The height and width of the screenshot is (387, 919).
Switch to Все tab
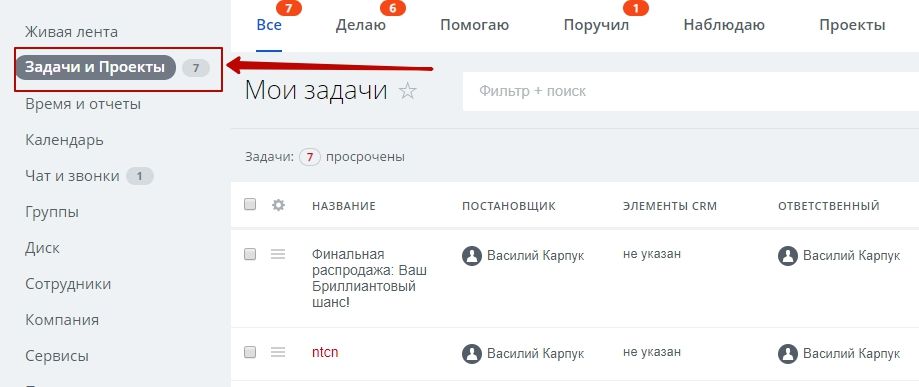point(269,25)
